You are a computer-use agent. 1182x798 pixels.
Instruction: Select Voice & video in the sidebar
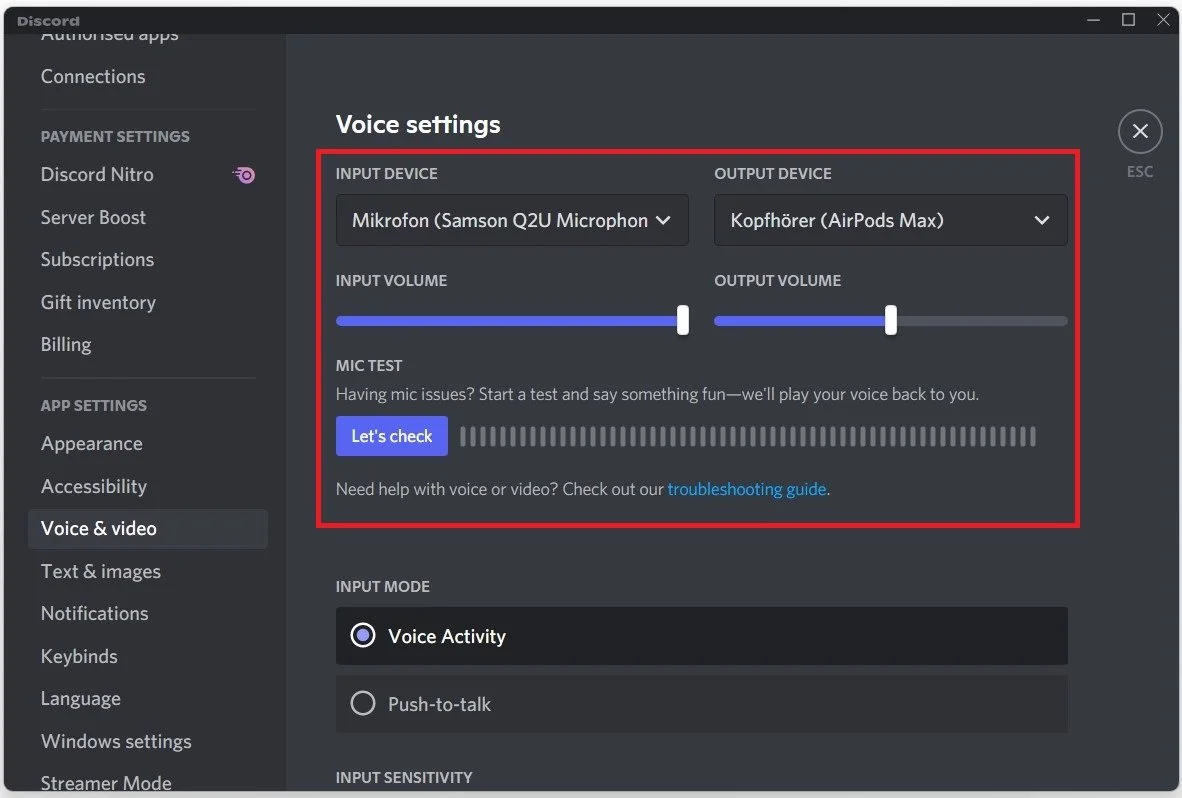coord(148,528)
